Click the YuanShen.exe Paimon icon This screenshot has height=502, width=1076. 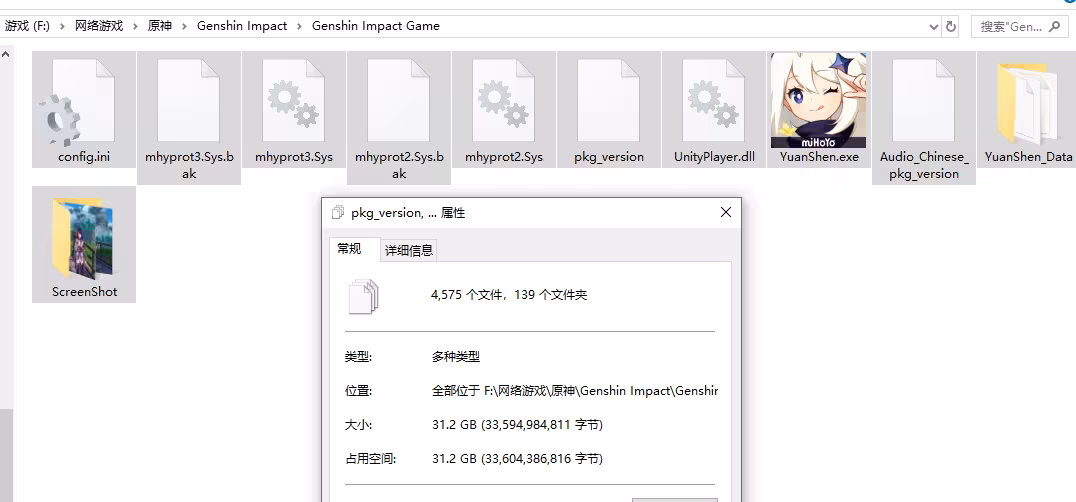point(819,100)
